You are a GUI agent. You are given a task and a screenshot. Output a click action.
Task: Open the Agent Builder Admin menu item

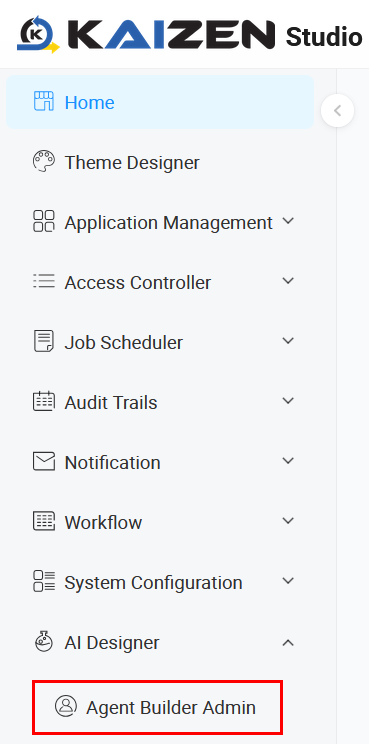(x=157, y=707)
